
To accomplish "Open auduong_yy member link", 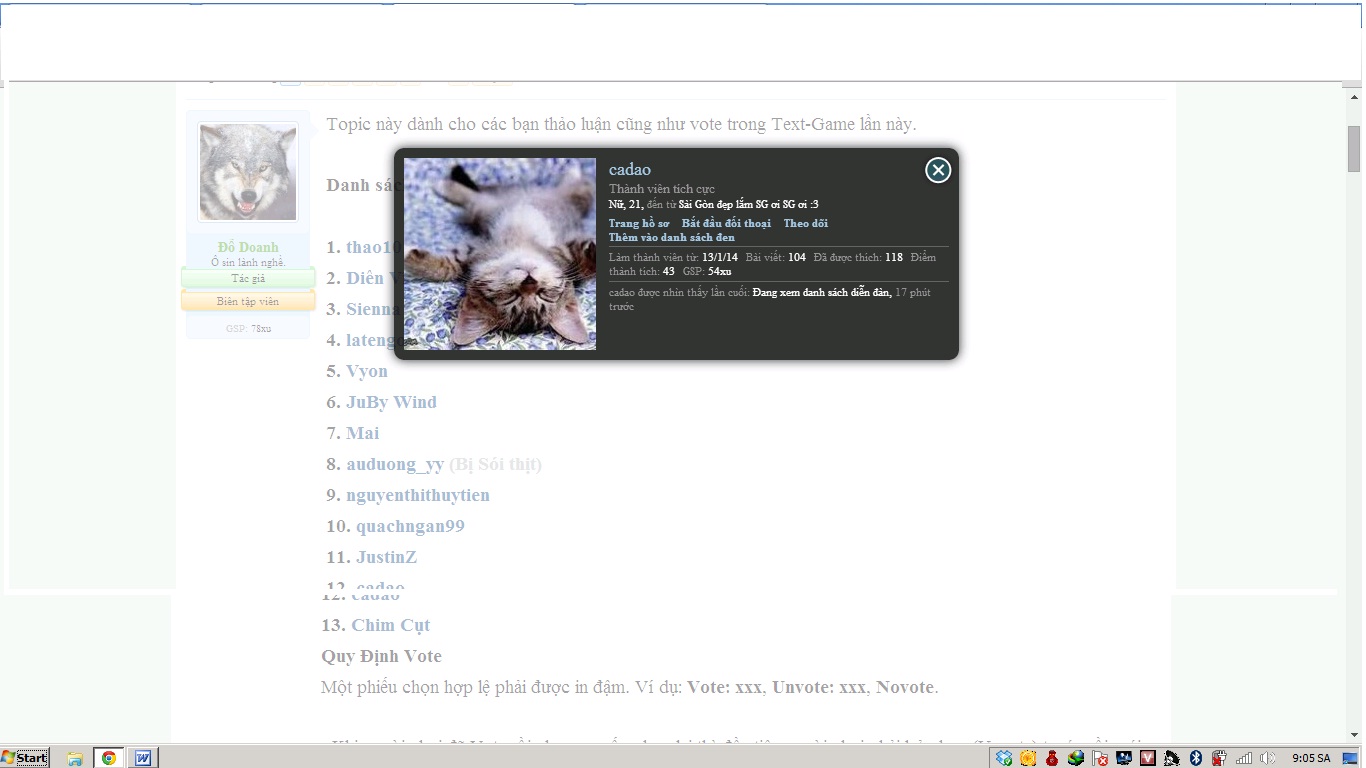I will 395,464.
